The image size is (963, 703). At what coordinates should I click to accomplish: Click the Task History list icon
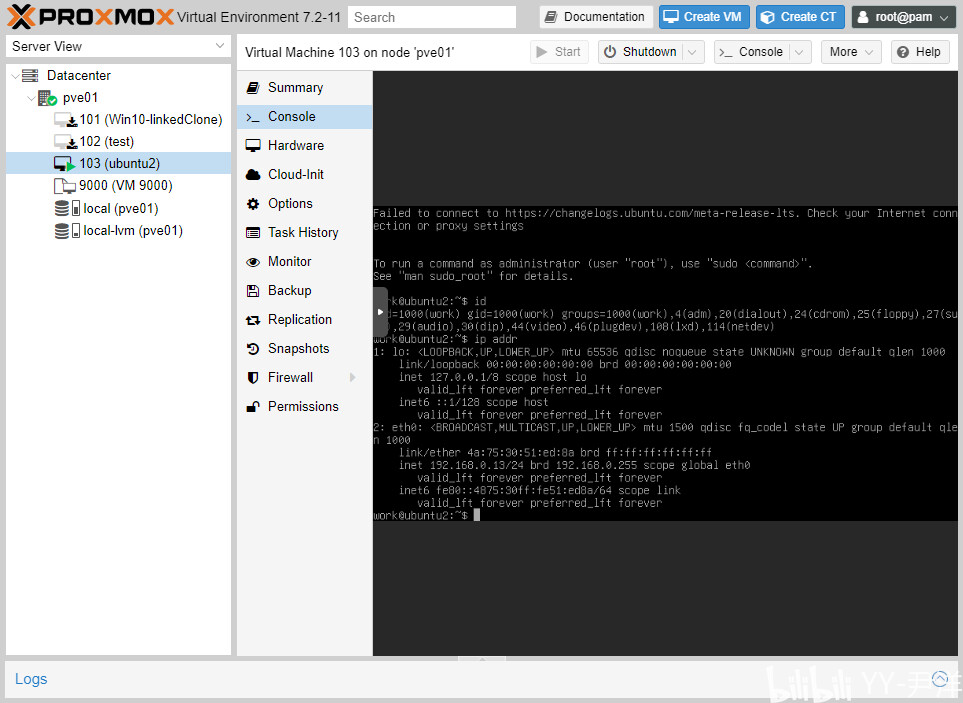(252, 233)
